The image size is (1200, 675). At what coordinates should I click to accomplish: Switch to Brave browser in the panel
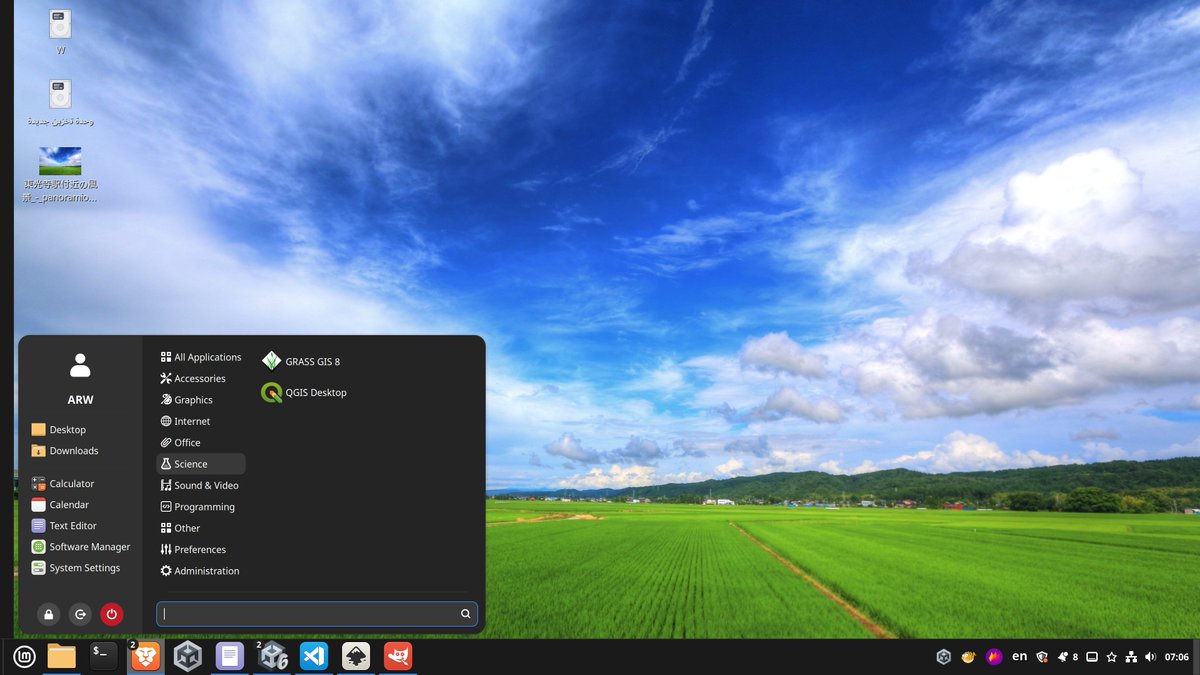tap(147, 657)
